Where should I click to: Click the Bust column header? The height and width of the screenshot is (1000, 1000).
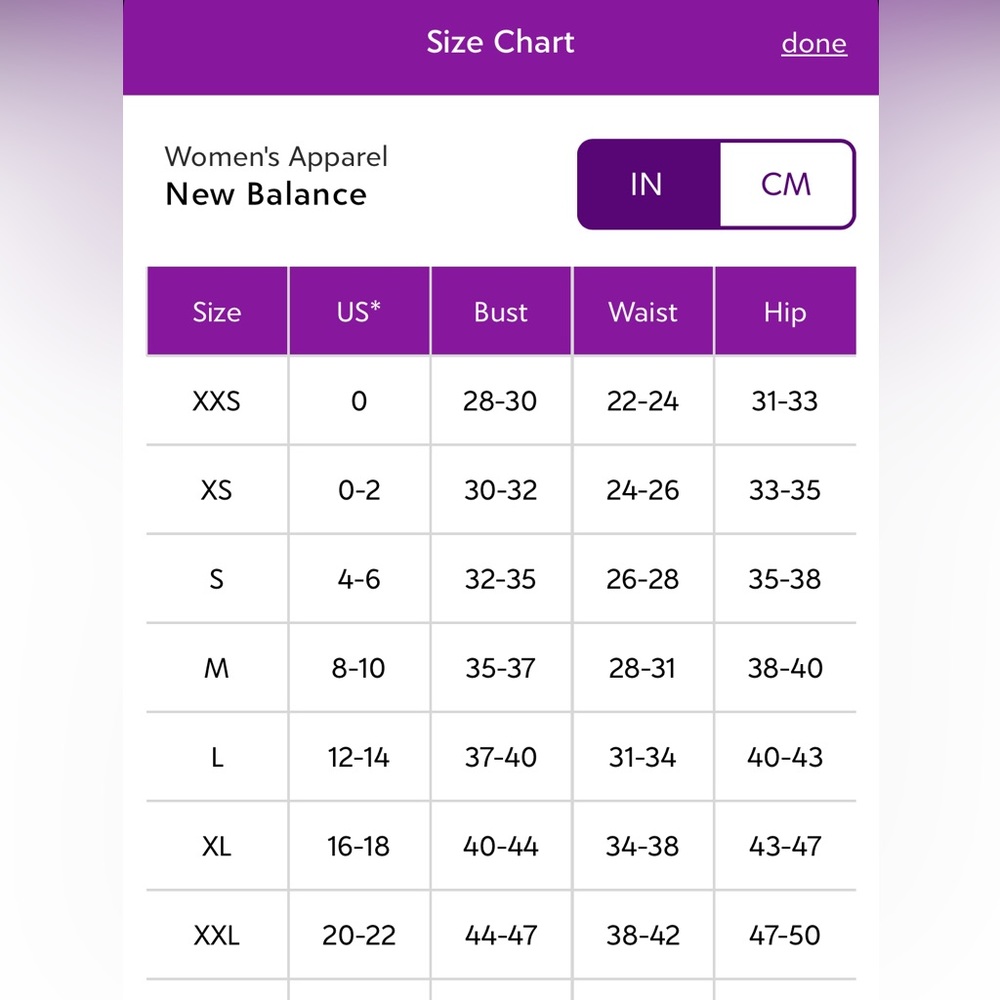click(501, 311)
